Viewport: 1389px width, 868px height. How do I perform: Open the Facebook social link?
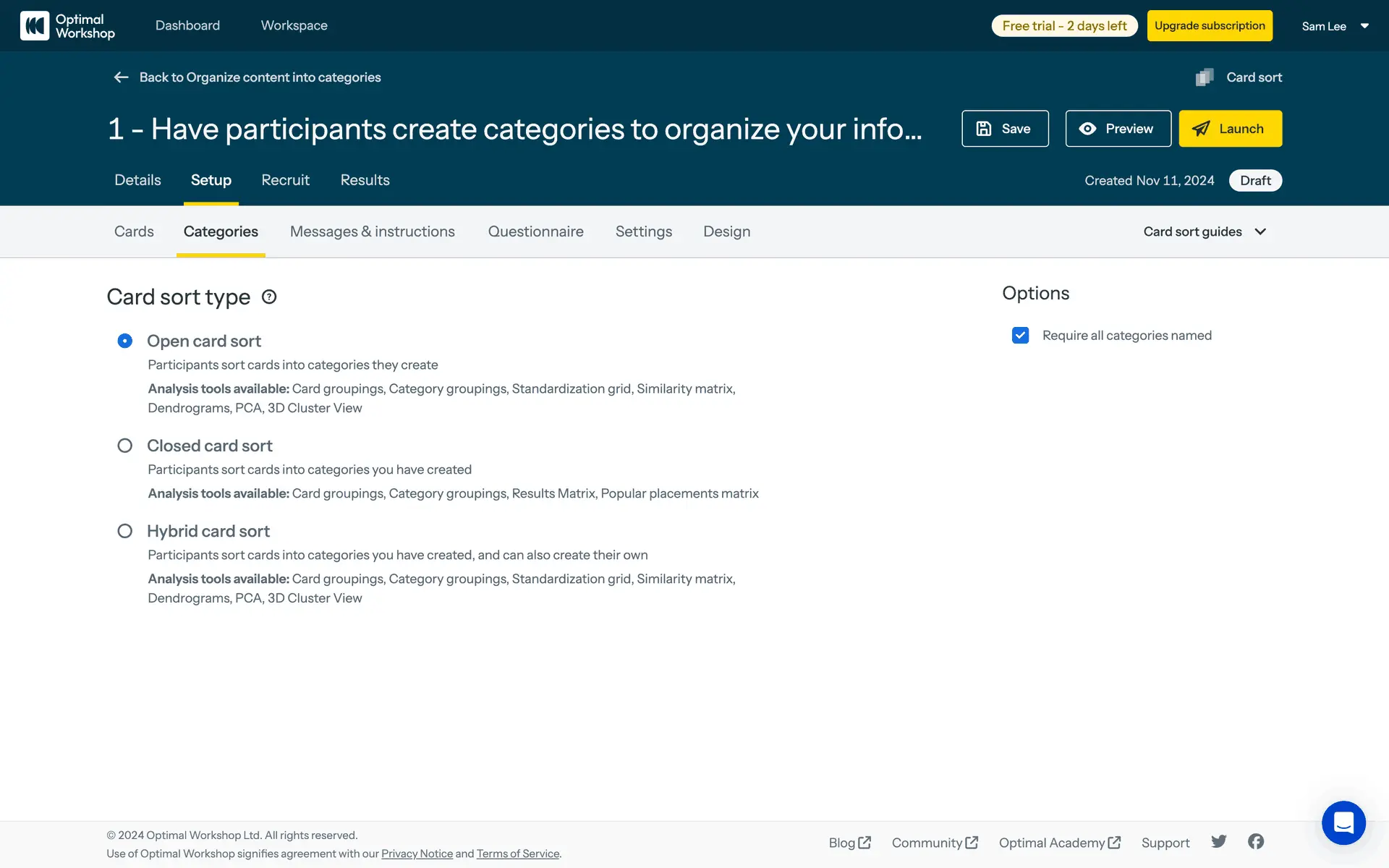(1256, 841)
